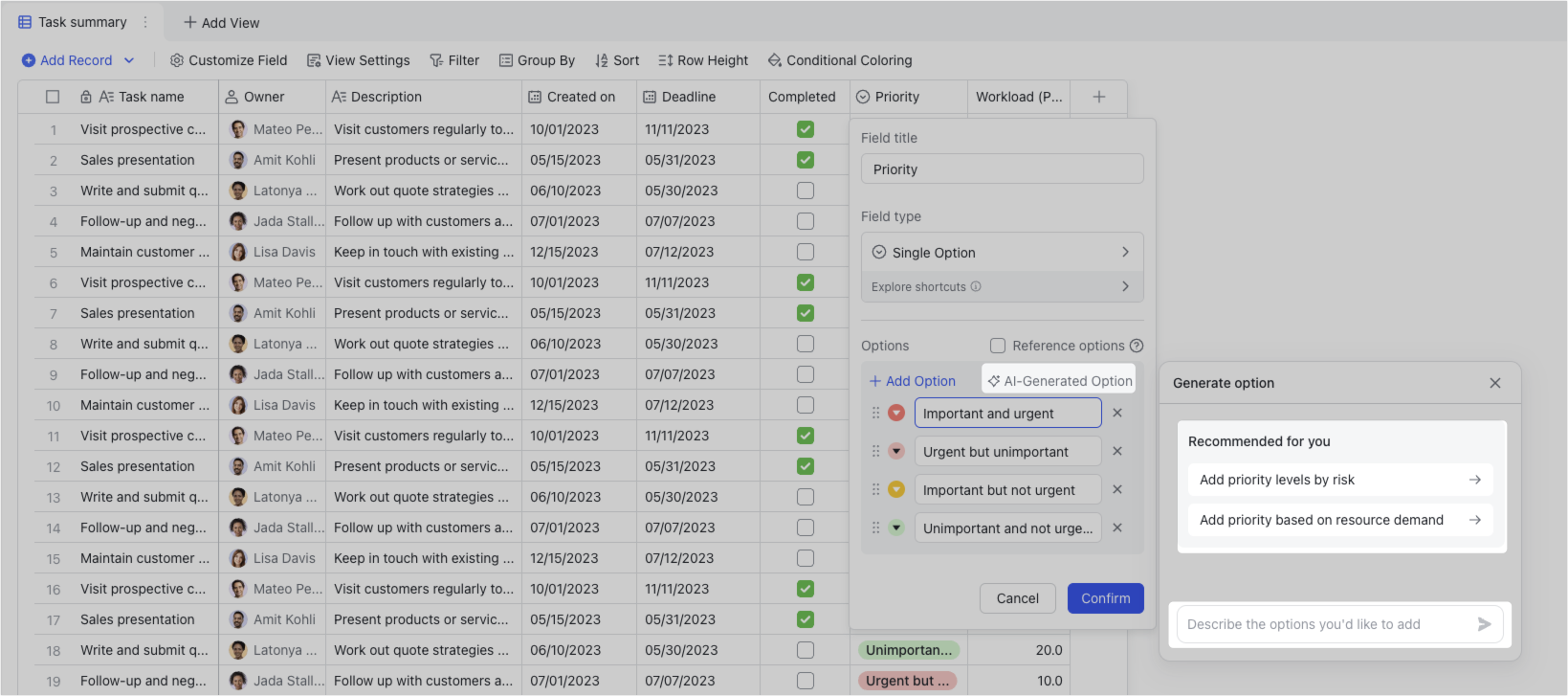The width and height of the screenshot is (1568, 696).
Task: Change color of Unimportant and not urgent option
Action: (x=896, y=528)
